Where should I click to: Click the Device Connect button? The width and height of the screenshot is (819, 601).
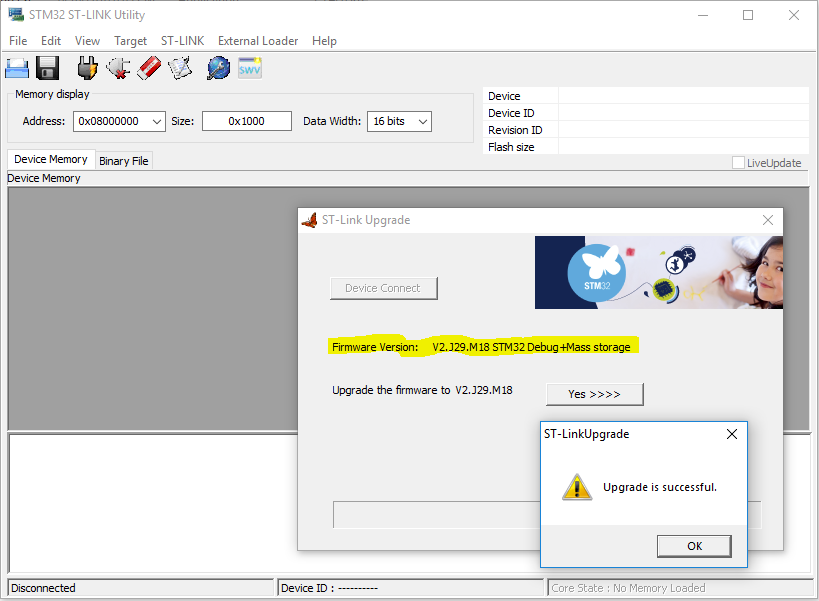tap(383, 288)
